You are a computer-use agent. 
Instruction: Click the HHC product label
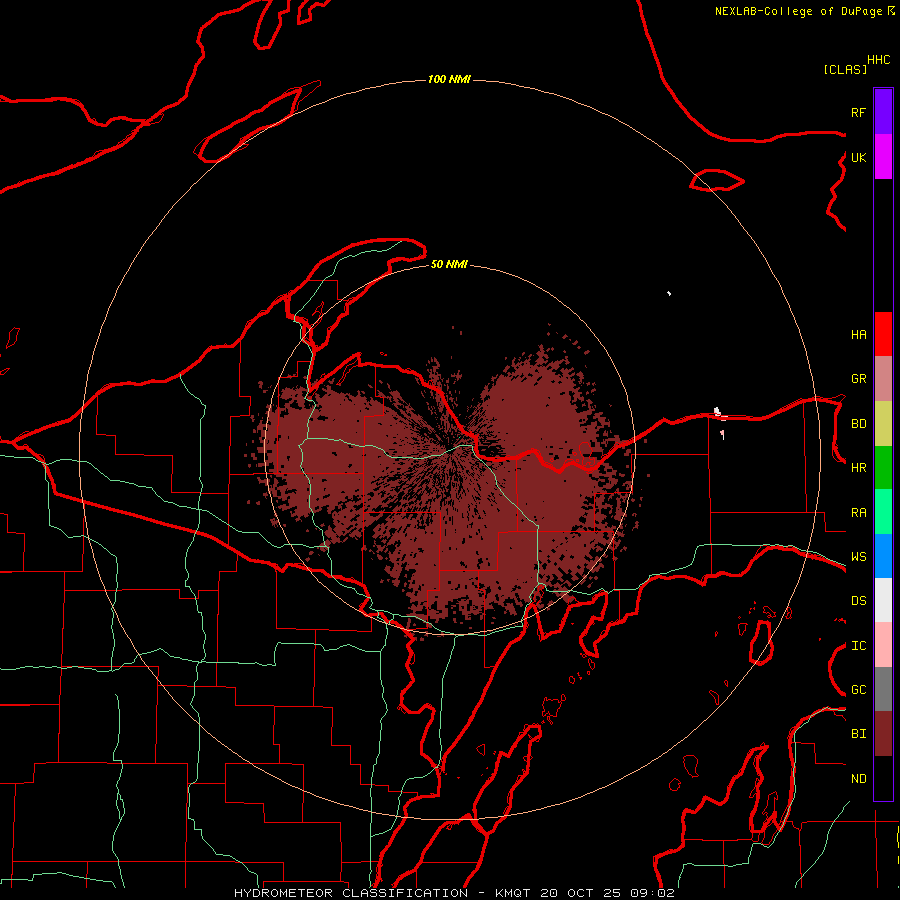pos(878,60)
